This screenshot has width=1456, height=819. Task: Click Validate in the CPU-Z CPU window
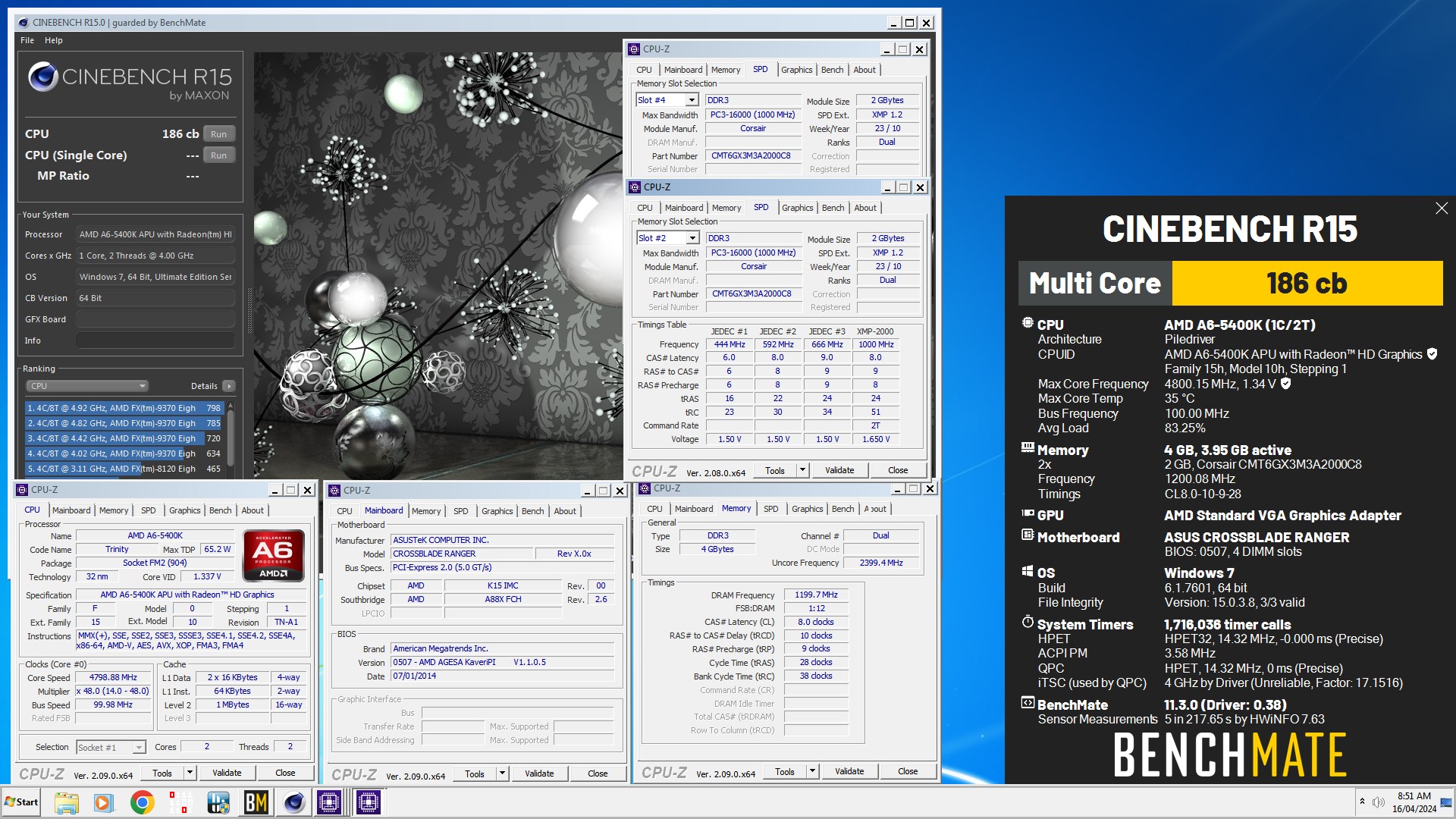click(227, 773)
